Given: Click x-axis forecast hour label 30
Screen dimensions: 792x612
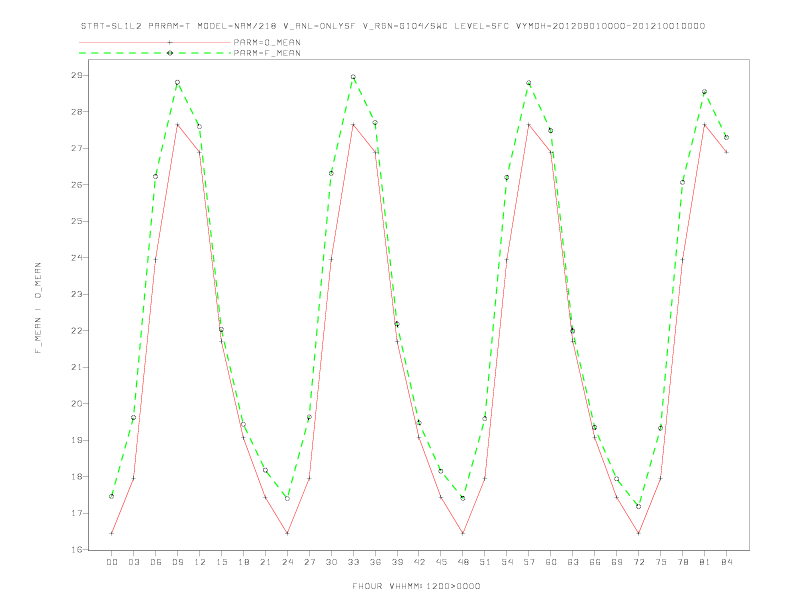Looking at the screenshot, I should pos(331,562).
